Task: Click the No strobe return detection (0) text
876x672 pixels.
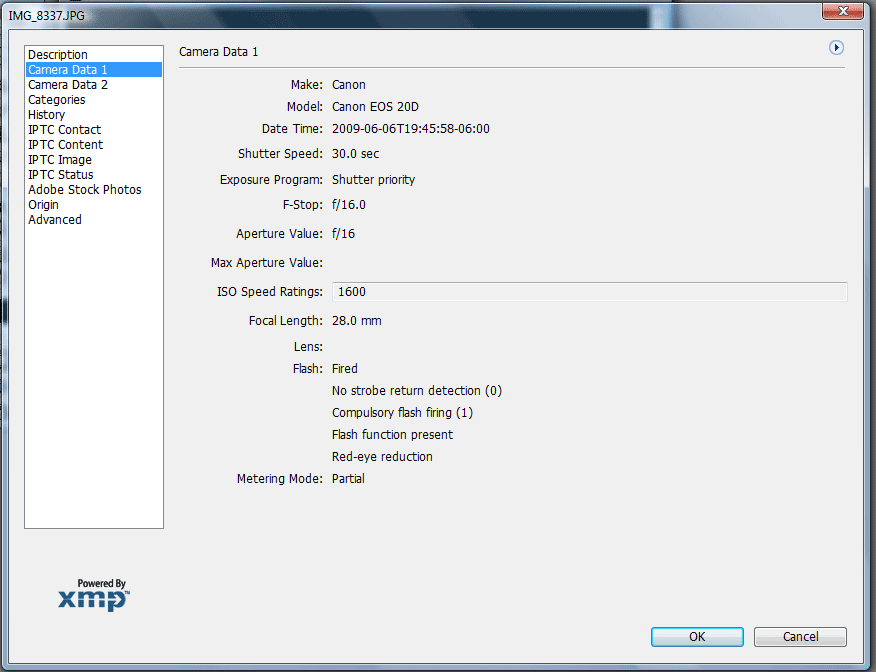Action: 417,391
